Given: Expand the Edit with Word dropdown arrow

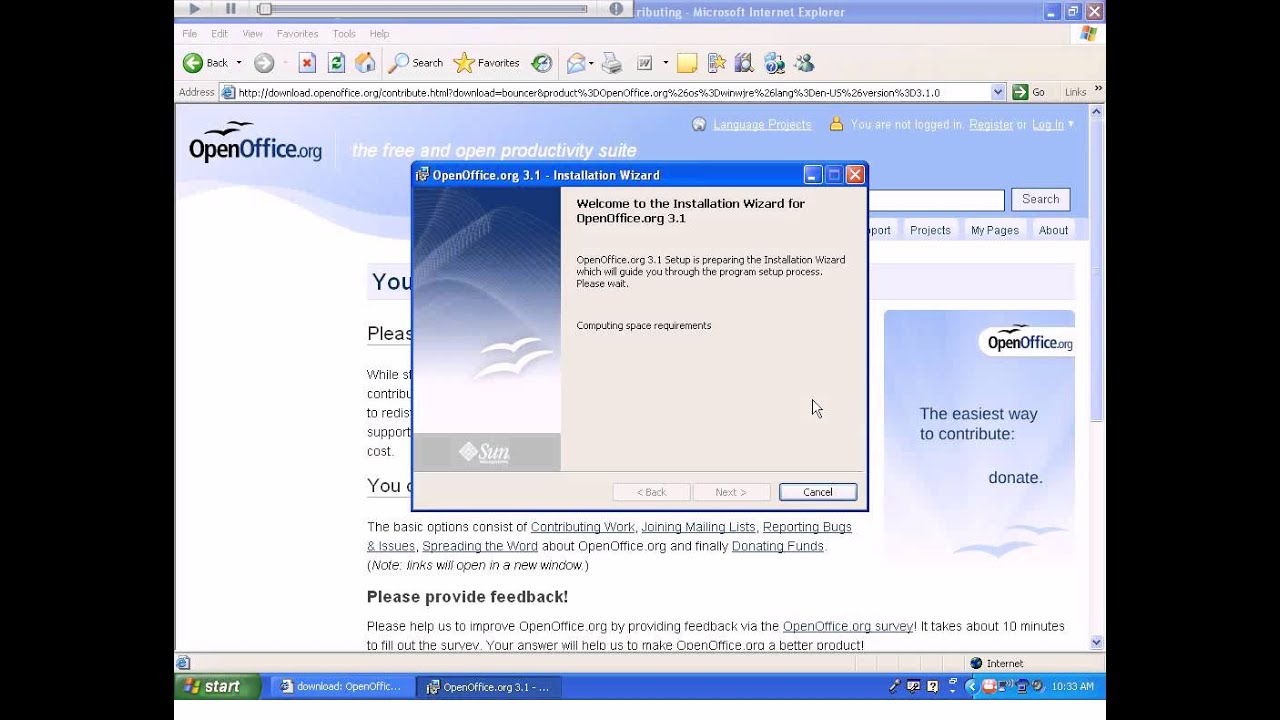Looking at the screenshot, I should pyautogui.click(x=665, y=63).
